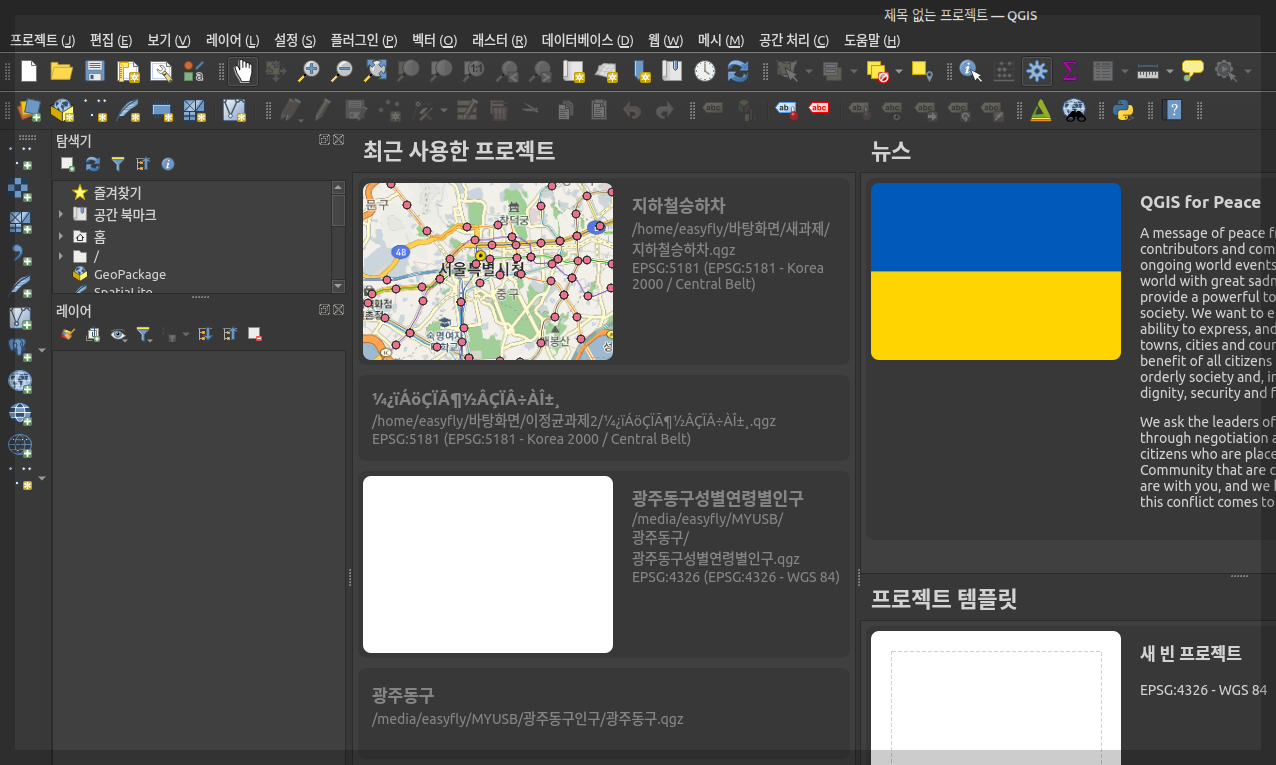Image resolution: width=1276 pixels, height=765 pixels.
Task: Add Mesh Layer from side toolbar
Action: (x=20, y=221)
